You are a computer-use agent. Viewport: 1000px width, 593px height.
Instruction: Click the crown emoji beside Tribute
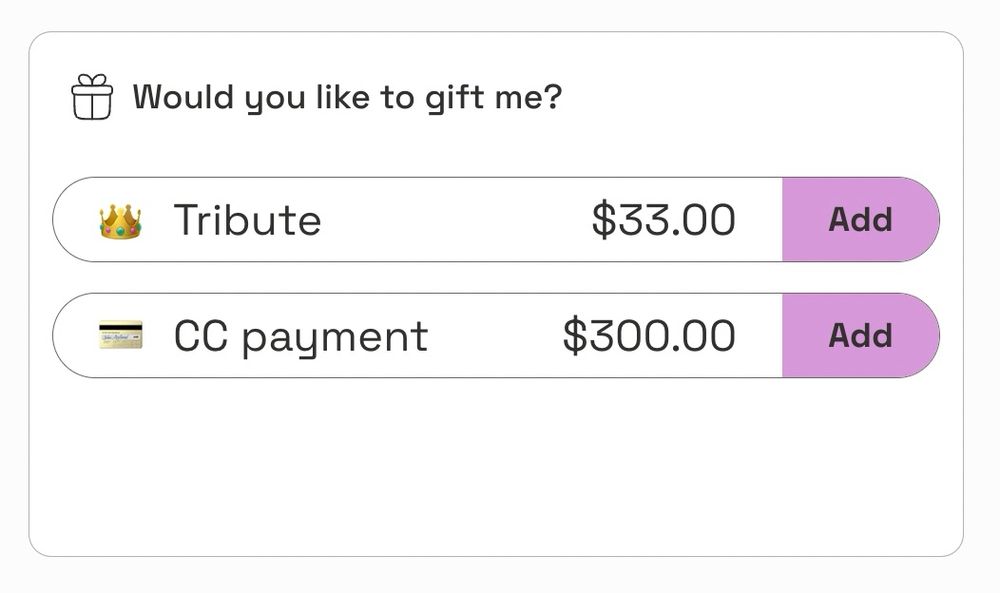(121, 221)
